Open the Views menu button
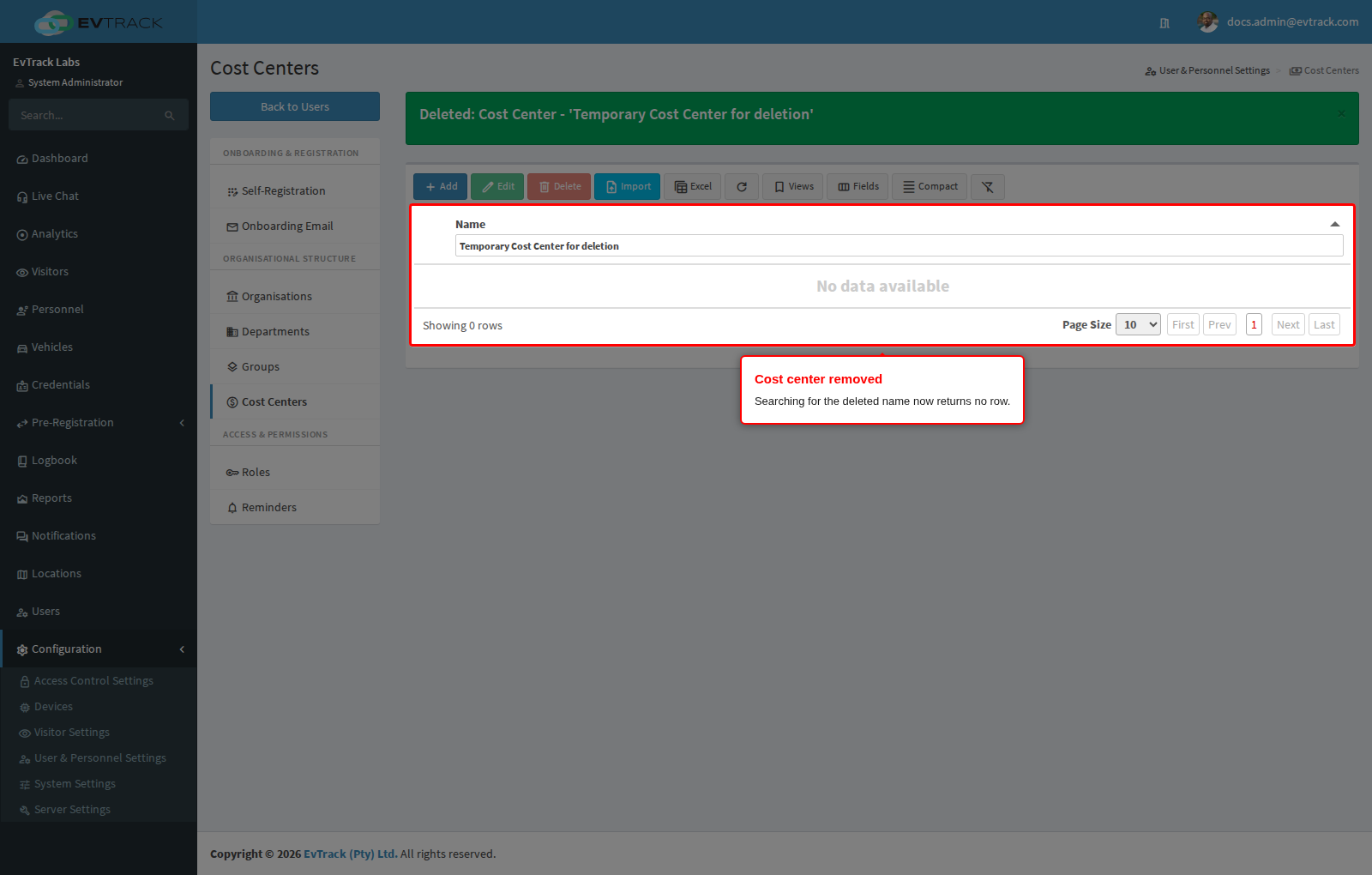 (x=793, y=187)
